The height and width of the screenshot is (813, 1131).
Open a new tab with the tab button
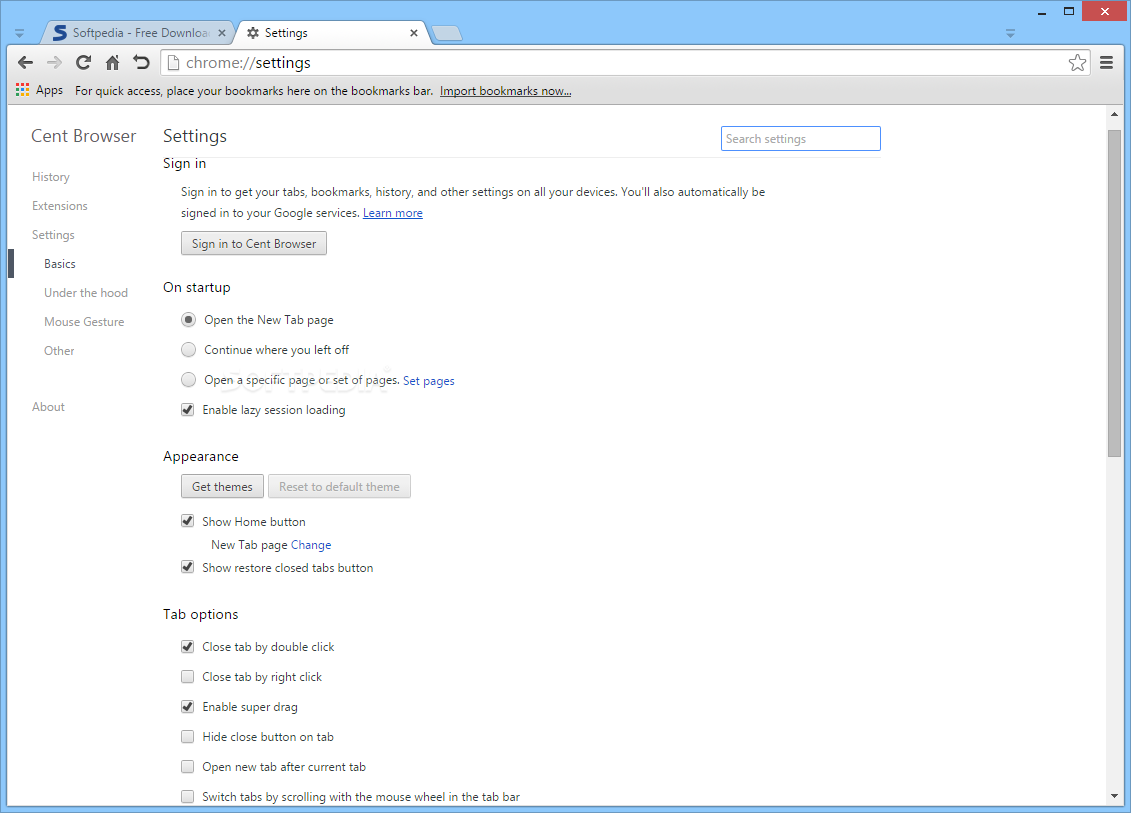(x=447, y=33)
